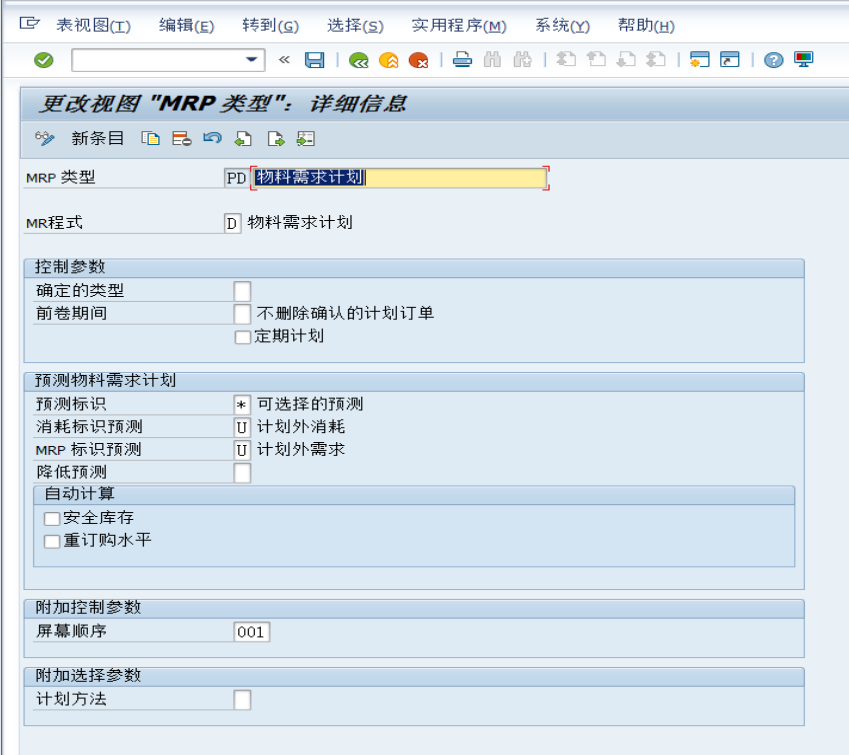849x755 pixels.
Task: Click the yellow Exit icon
Action: coord(389,60)
